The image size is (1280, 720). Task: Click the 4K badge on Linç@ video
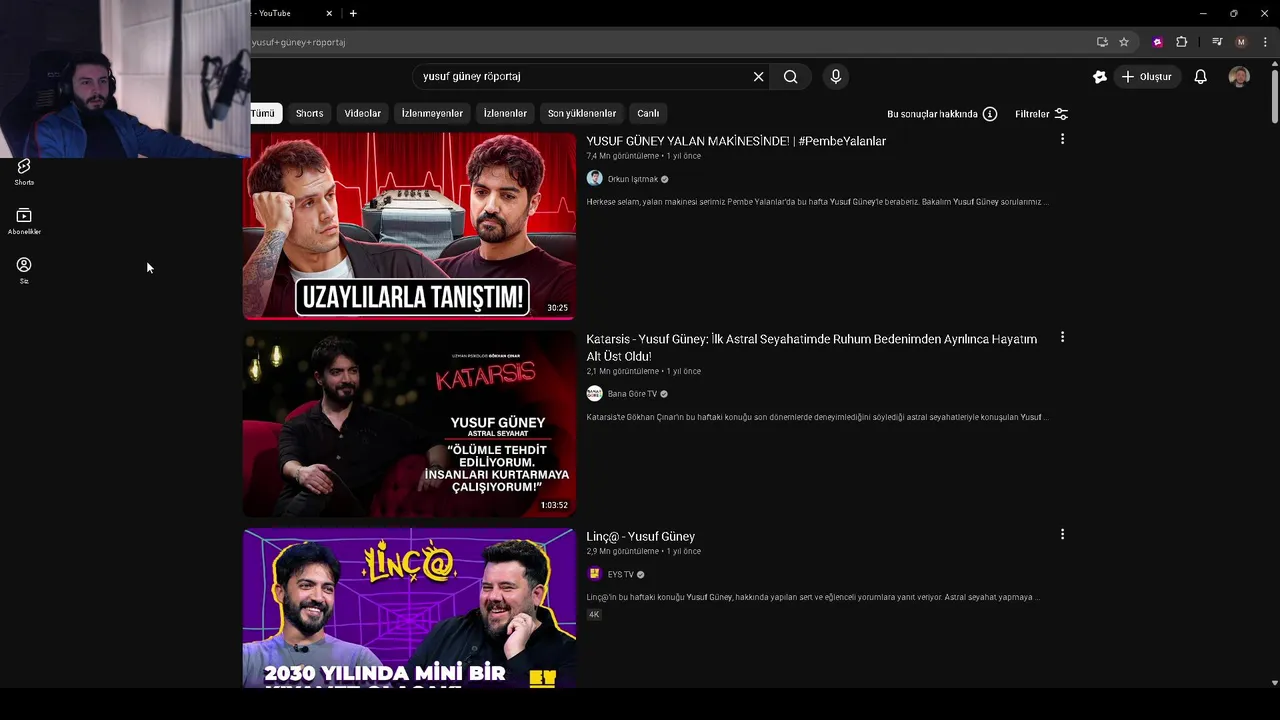click(594, 614)
